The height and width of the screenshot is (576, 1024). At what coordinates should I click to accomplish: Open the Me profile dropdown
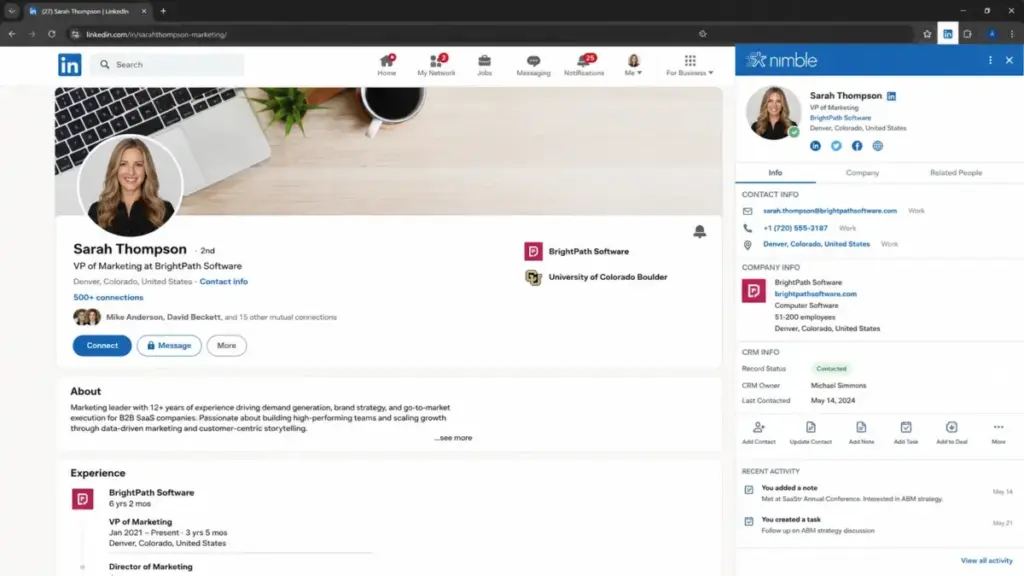pos(633,65)
